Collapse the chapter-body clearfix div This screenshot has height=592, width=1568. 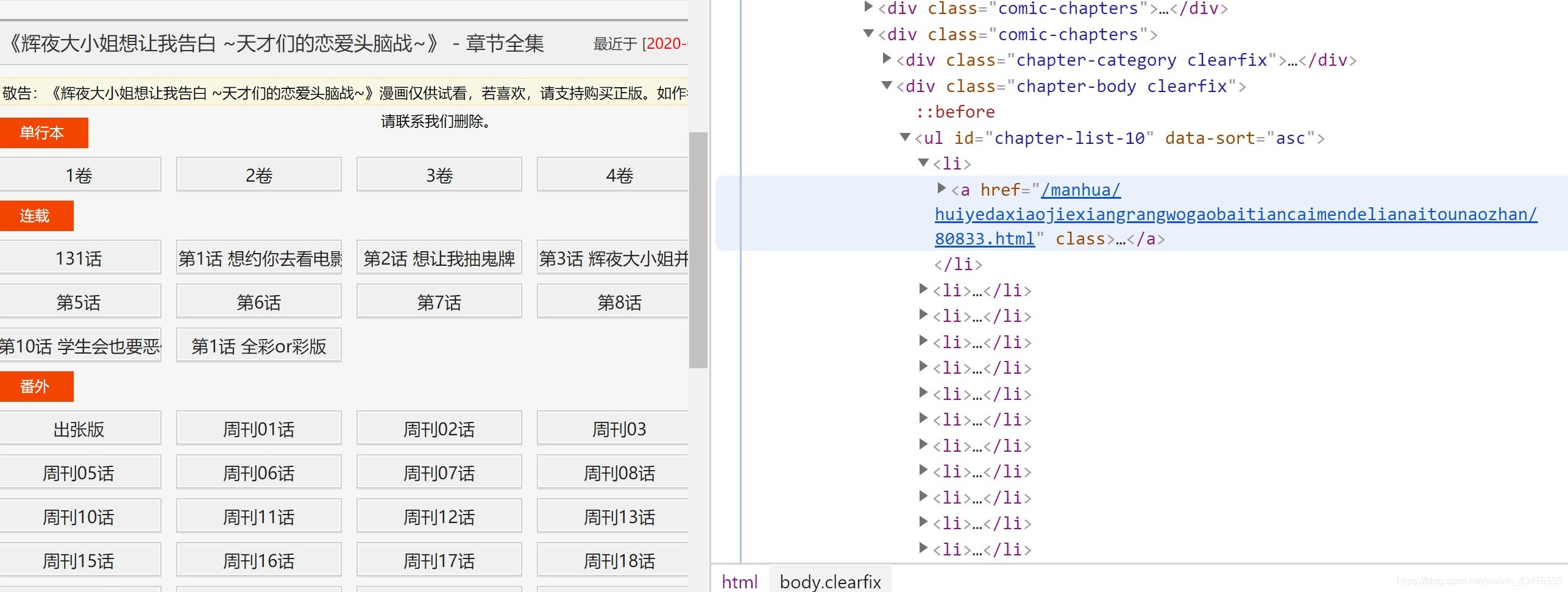(887, 85)
